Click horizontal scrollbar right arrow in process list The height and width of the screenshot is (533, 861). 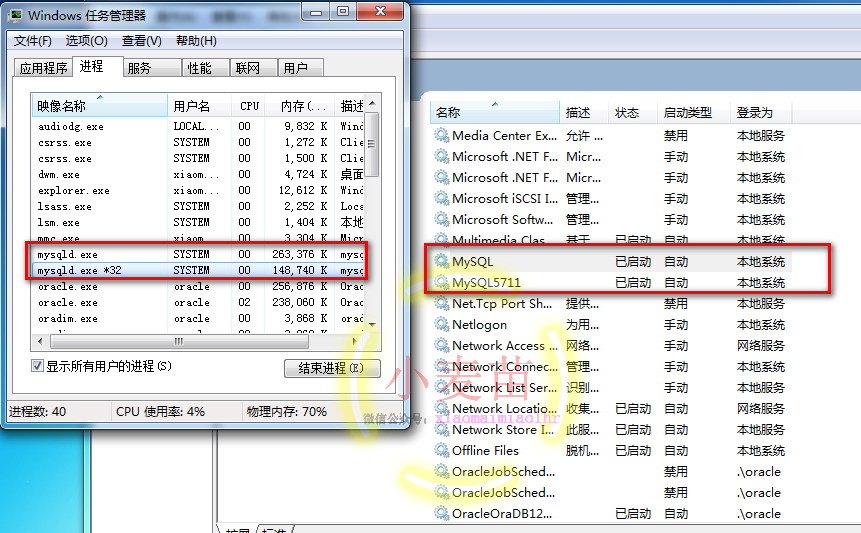click(x=355, y=341)
